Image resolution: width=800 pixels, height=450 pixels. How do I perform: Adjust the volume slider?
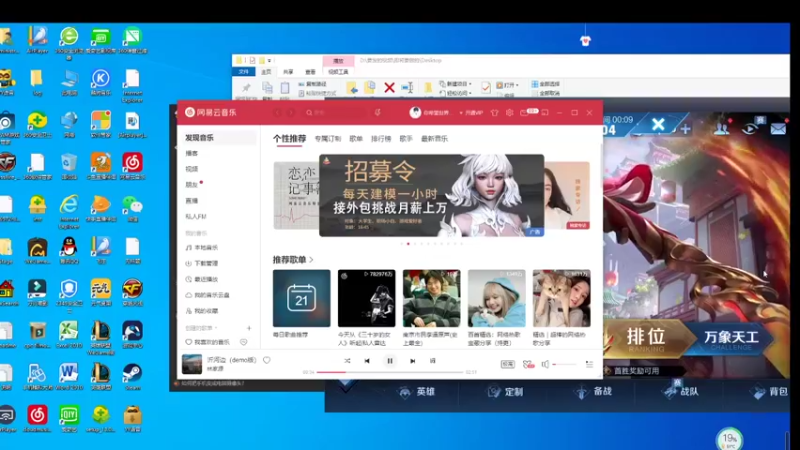click(x=564, y=364)
